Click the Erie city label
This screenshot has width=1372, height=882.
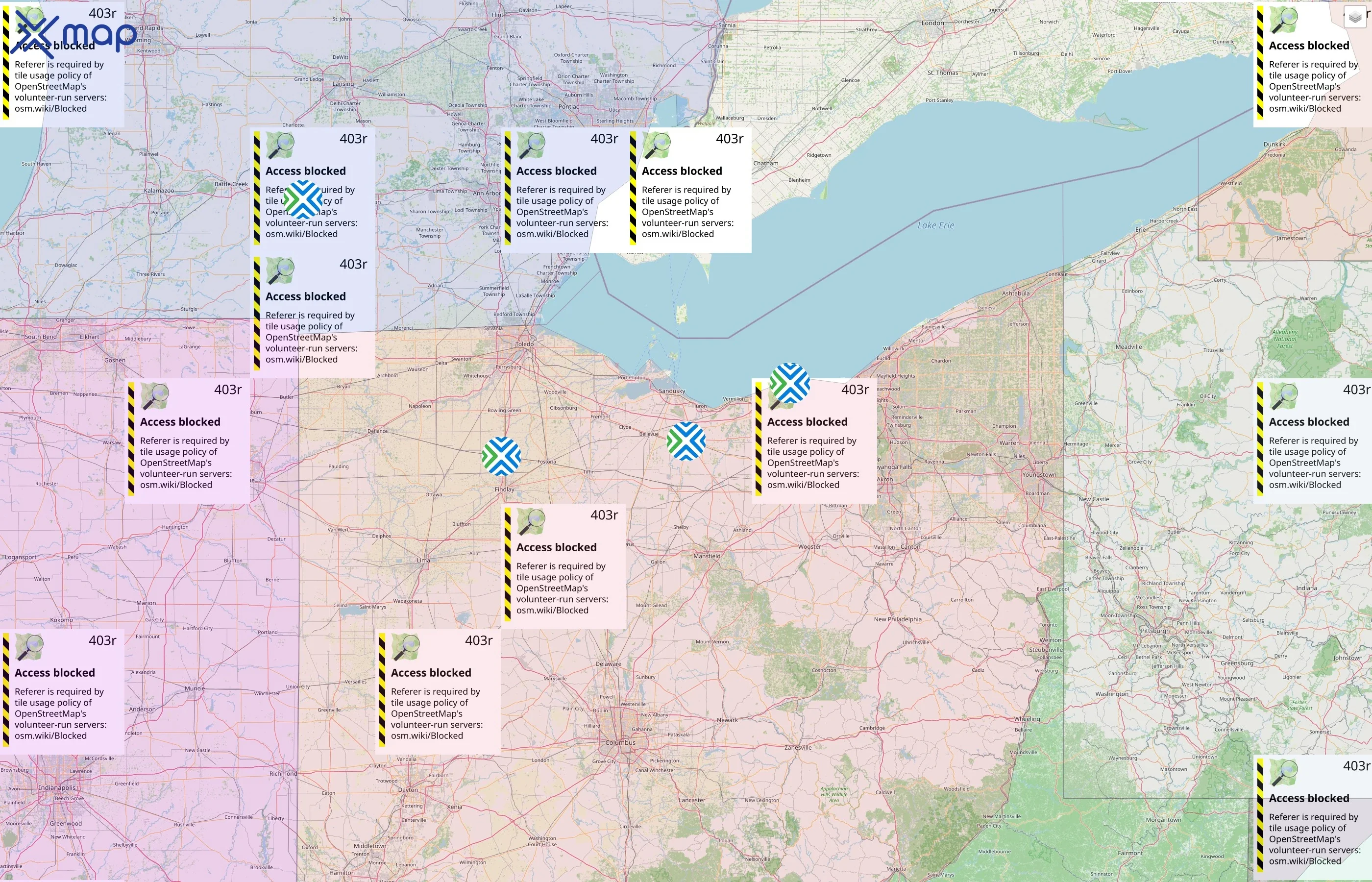(x=1141, y=229)
